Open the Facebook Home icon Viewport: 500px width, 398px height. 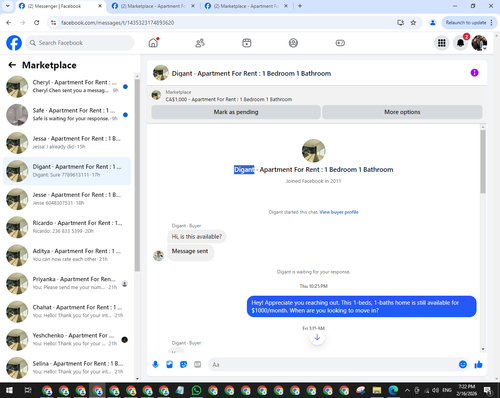153,43
